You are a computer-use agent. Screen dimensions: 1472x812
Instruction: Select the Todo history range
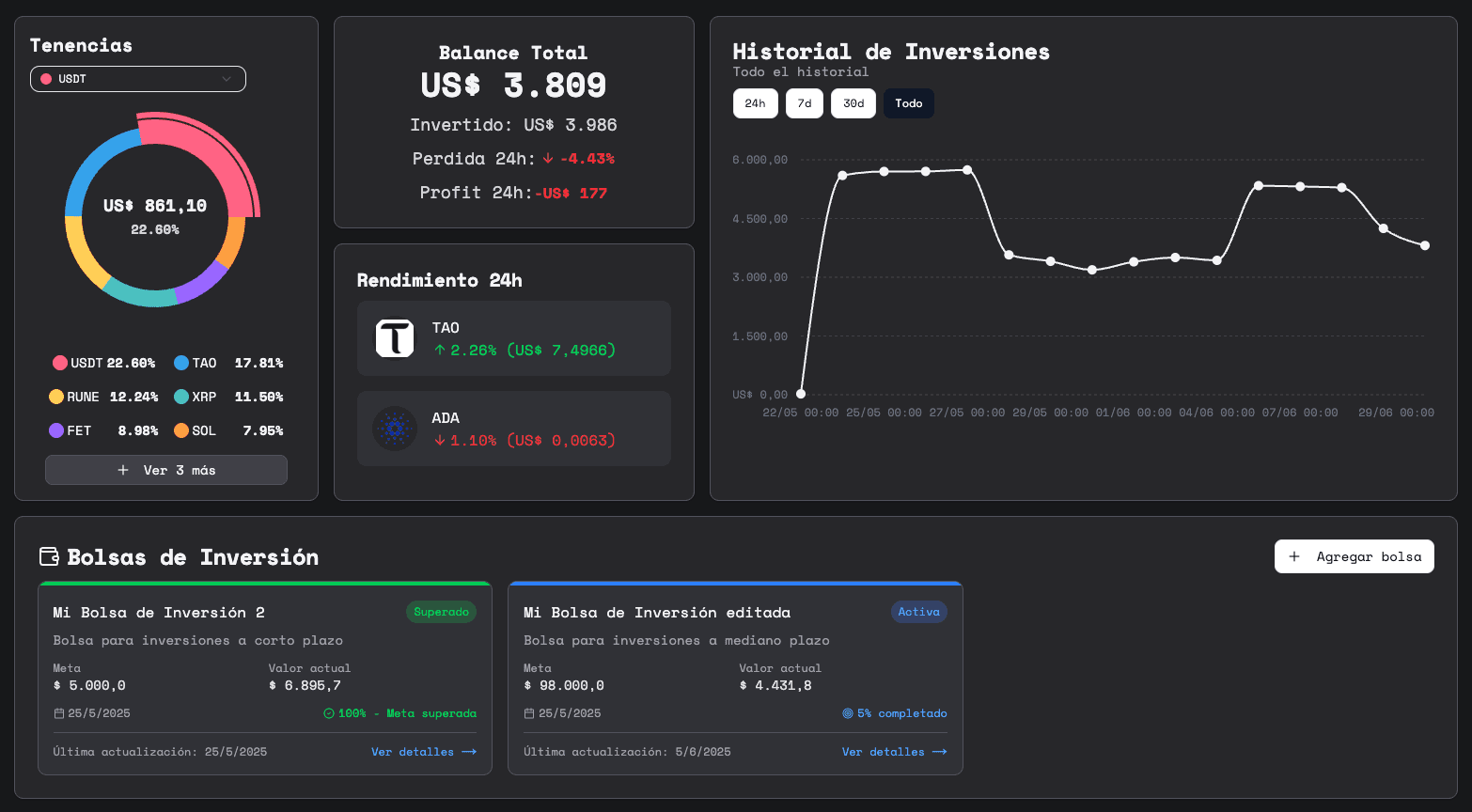tap(909, 103)
